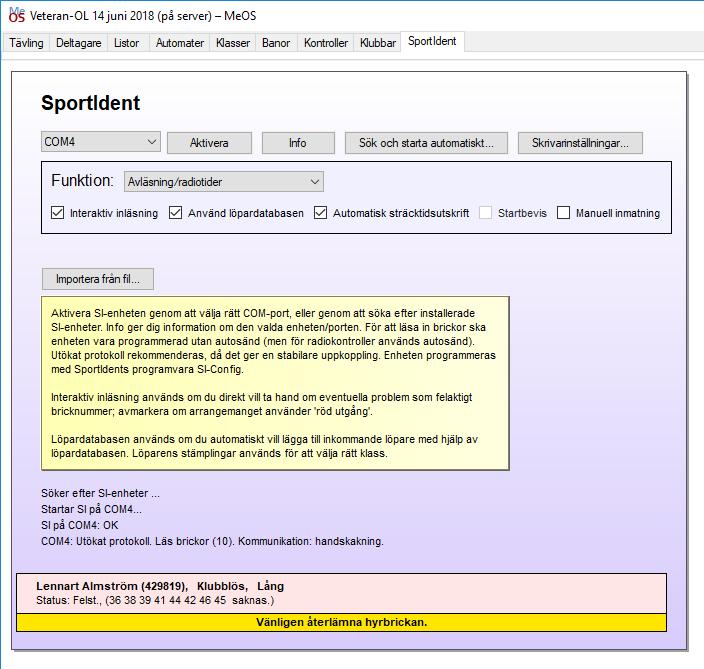704x669 pixels.
Task: Click the Funktion label
Action: click(x=83, y=180)
